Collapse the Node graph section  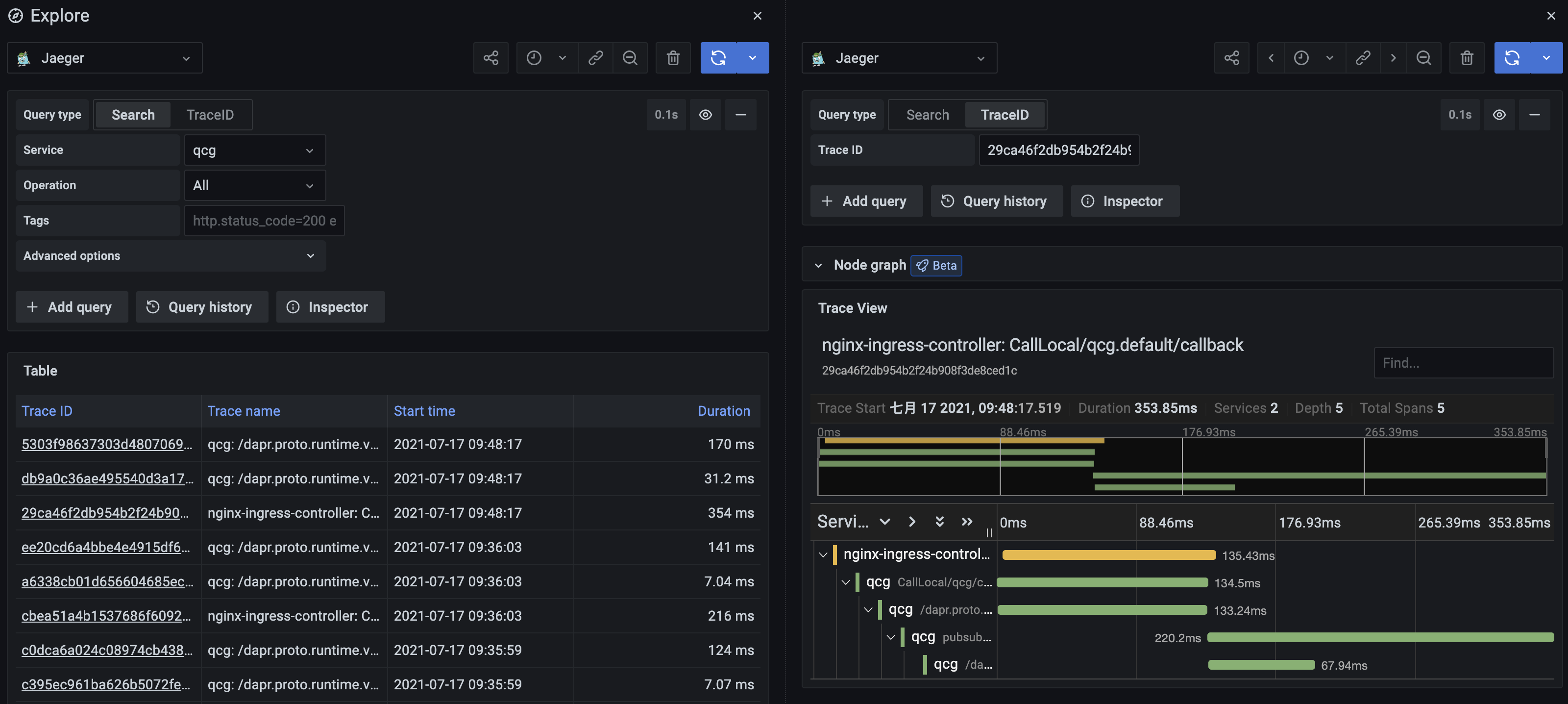(x=818, y=266)
